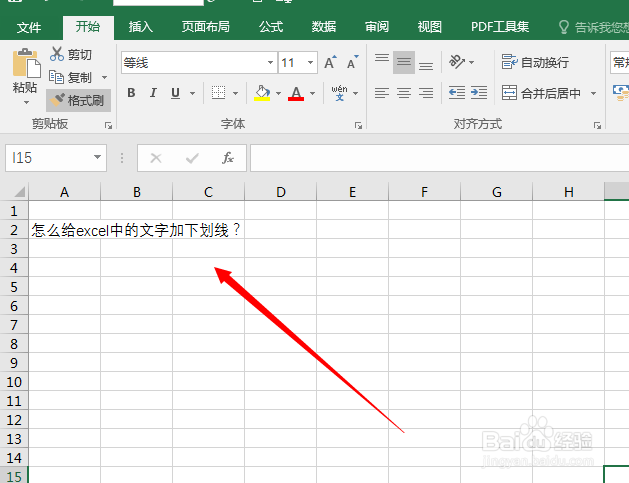Open the 公式 ribbon tab
Image resolution: width=629 pixels, height=483 pixels.
pos(271,27)
